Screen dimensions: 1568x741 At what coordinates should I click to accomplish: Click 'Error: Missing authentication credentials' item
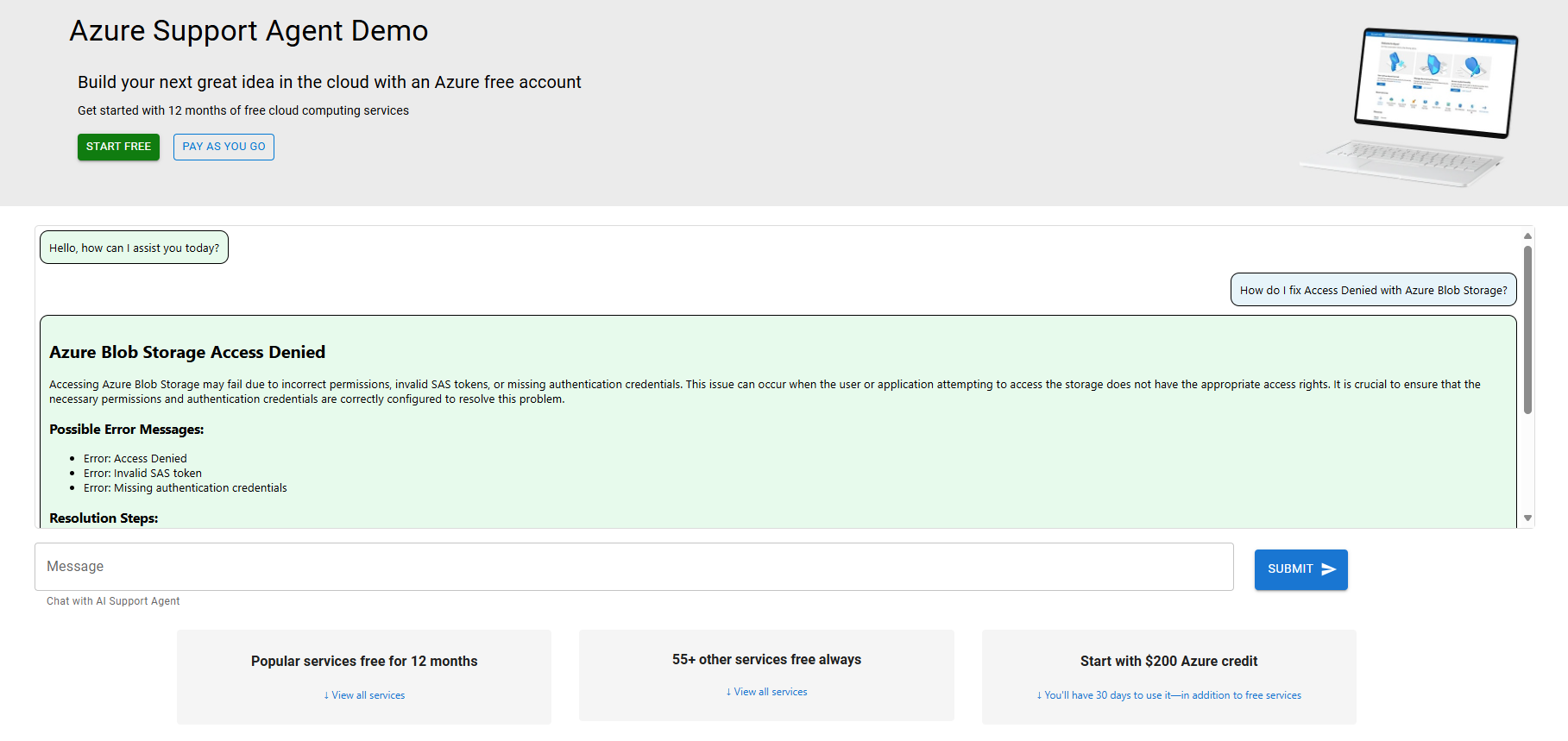(x=185, y=488)
